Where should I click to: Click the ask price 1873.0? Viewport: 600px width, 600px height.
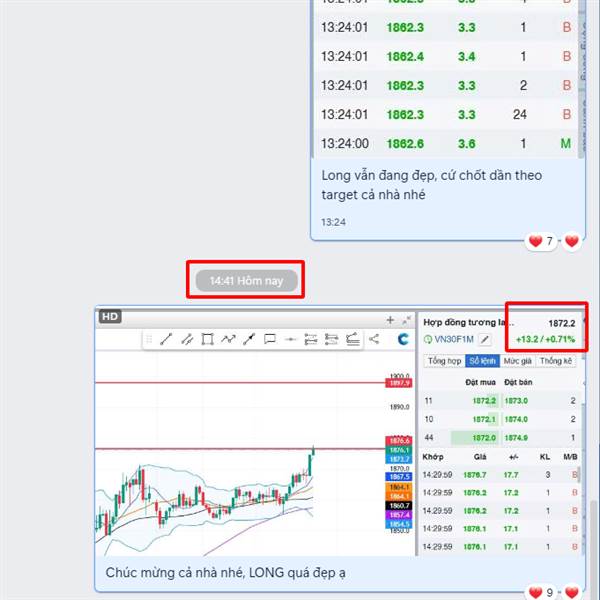[x=516, y=401]
